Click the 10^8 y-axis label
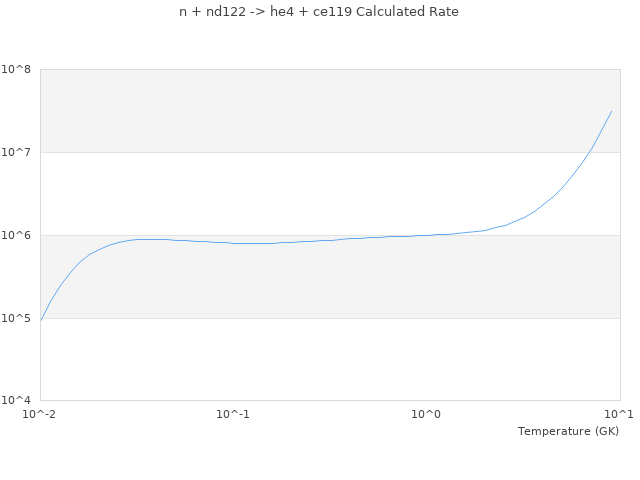640x480 pixels. click(x=16, y=70)
